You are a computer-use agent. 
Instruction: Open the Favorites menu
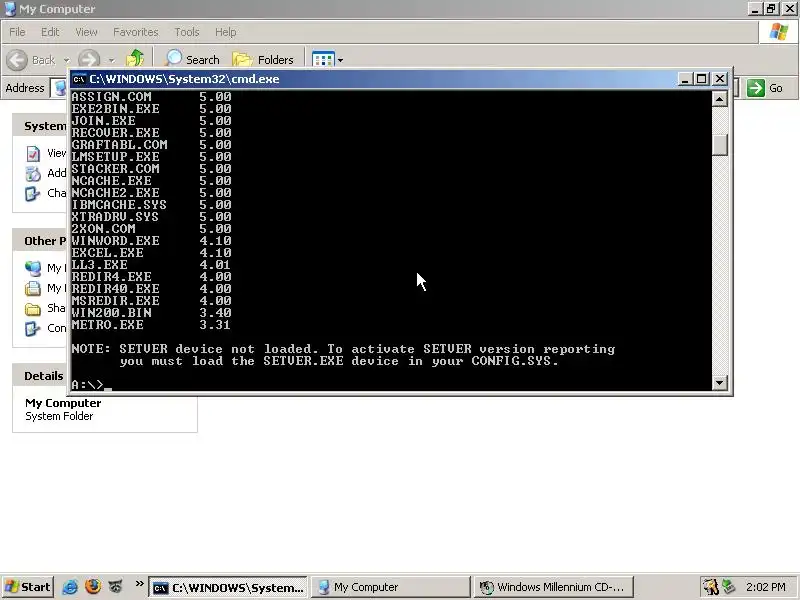136,32
